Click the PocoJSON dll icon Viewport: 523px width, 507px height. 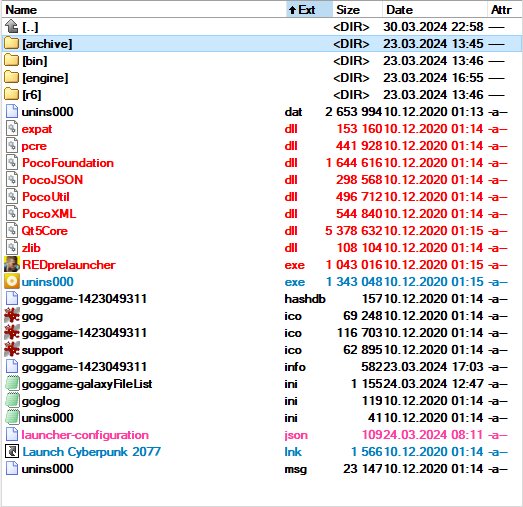tap(12, 180)
